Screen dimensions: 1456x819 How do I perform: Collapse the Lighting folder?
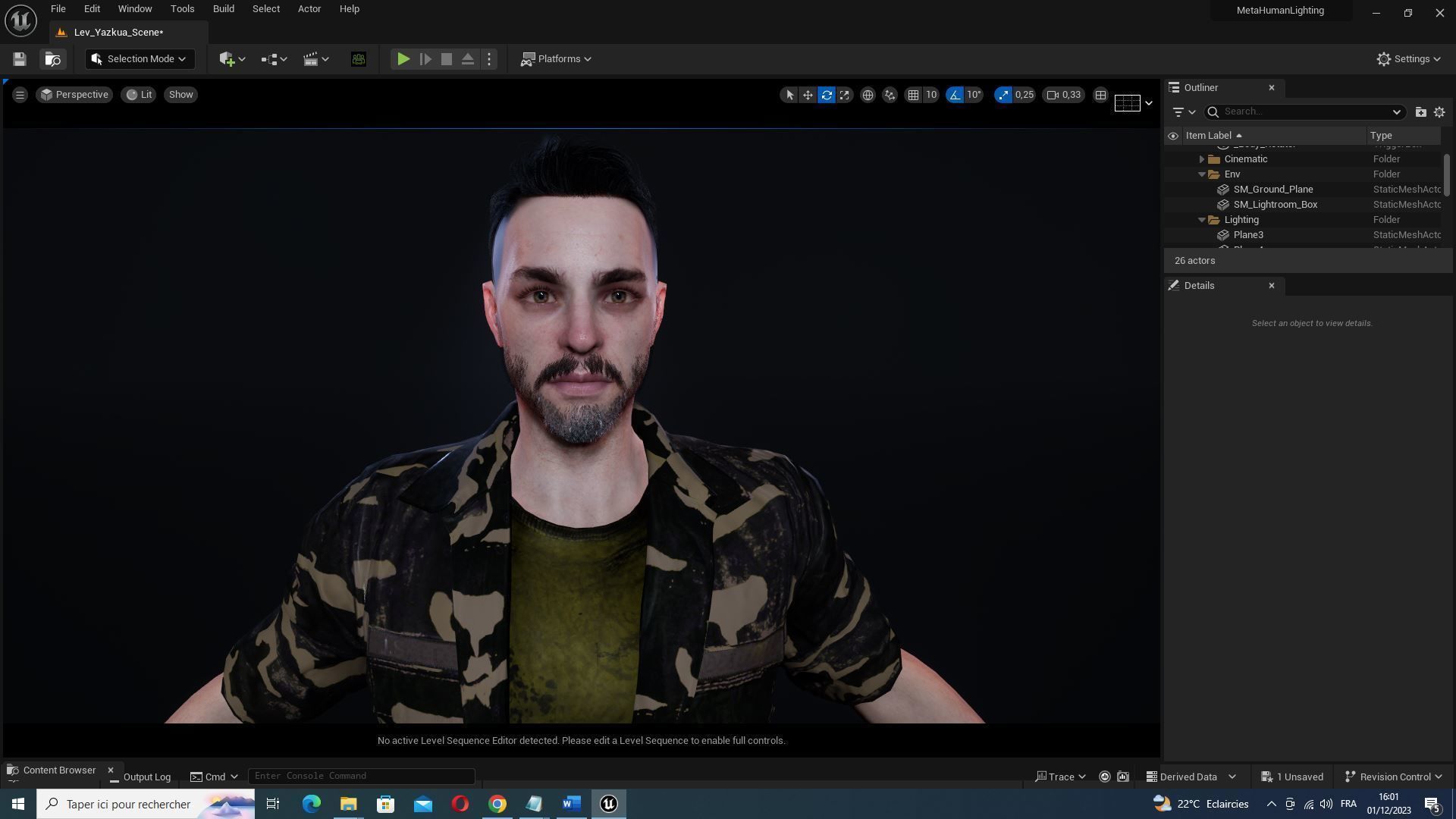tap(1201, 220)
